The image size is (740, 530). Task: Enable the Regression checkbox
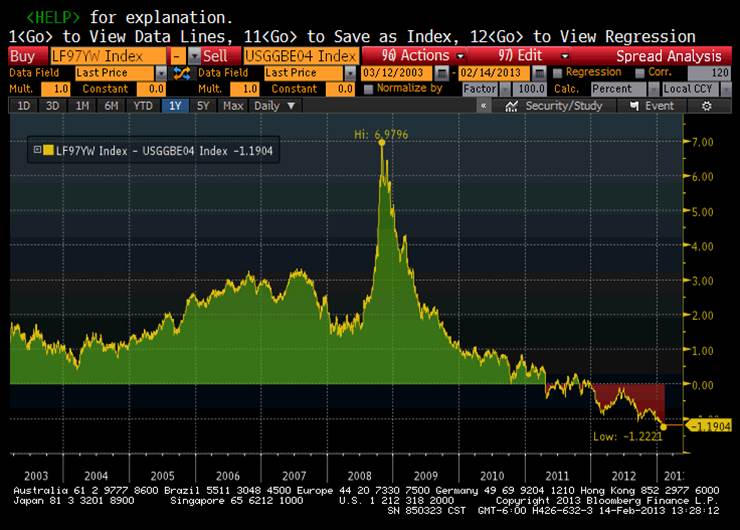tap(558, 73)
